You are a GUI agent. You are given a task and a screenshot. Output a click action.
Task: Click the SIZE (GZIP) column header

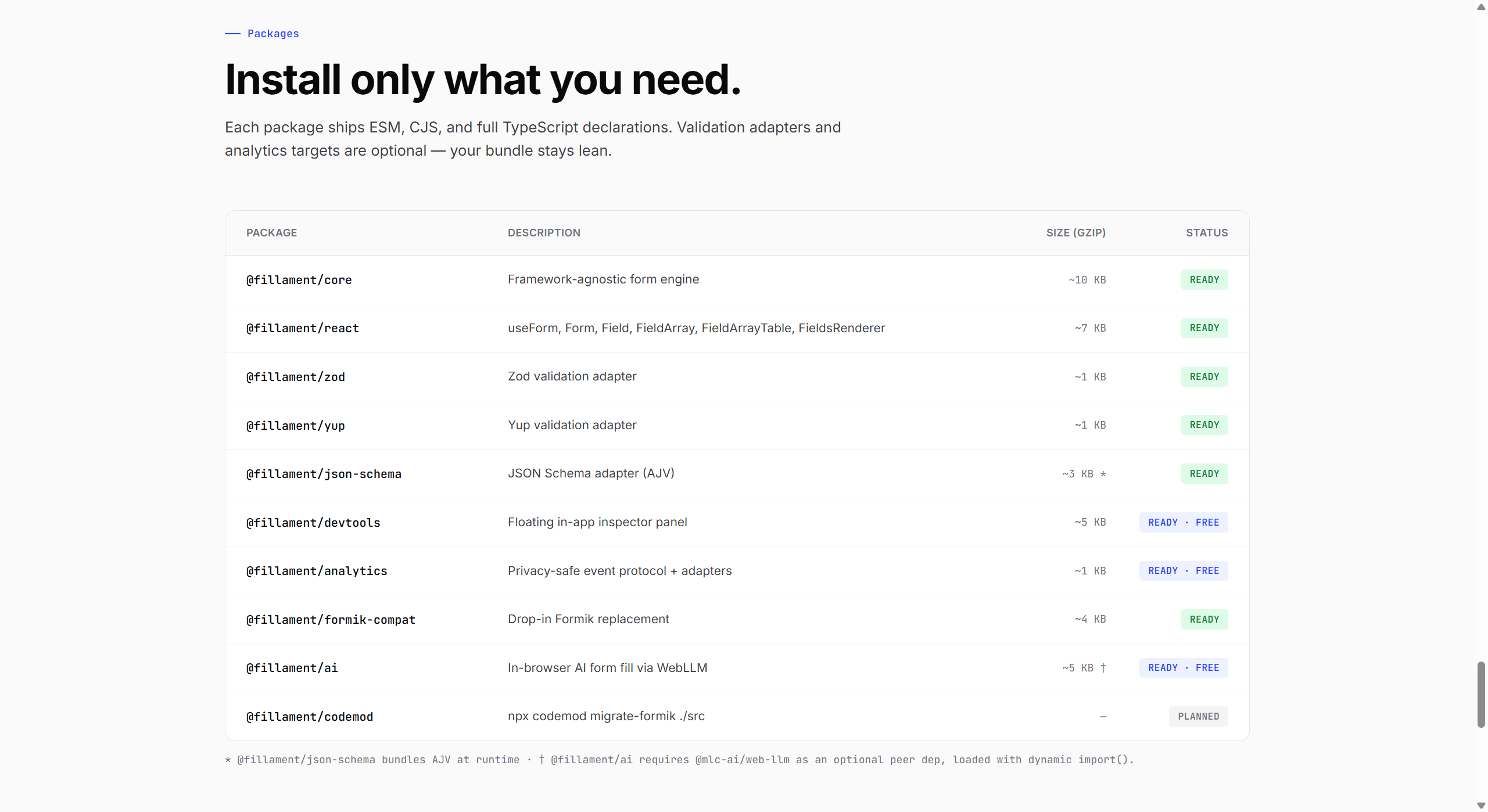(x=1076, y=233)
